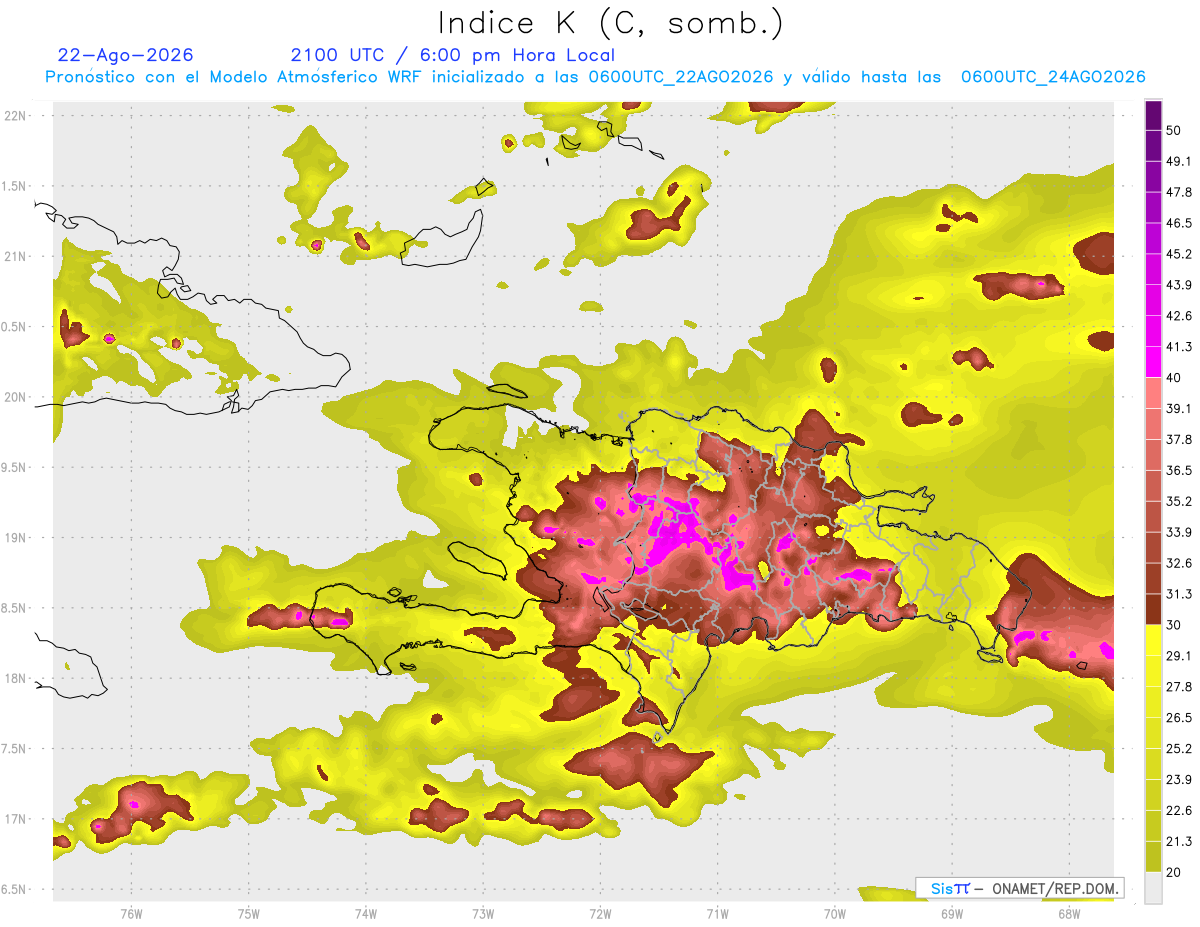Click the '37.8' color scale value
Screen dimensions: 1200x927
coord(1178,440)
